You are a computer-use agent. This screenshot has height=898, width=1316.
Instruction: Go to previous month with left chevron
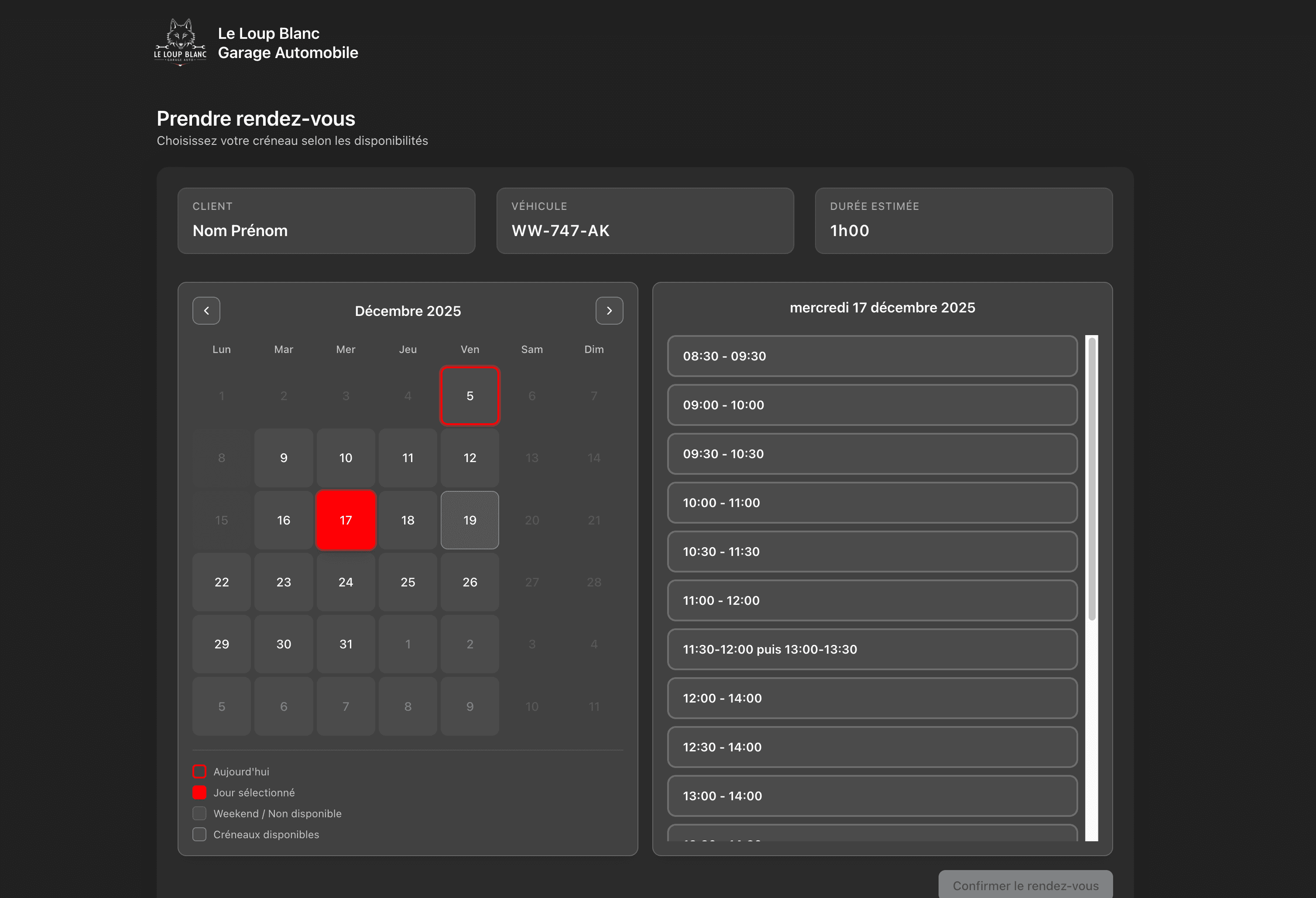point(206,311)
